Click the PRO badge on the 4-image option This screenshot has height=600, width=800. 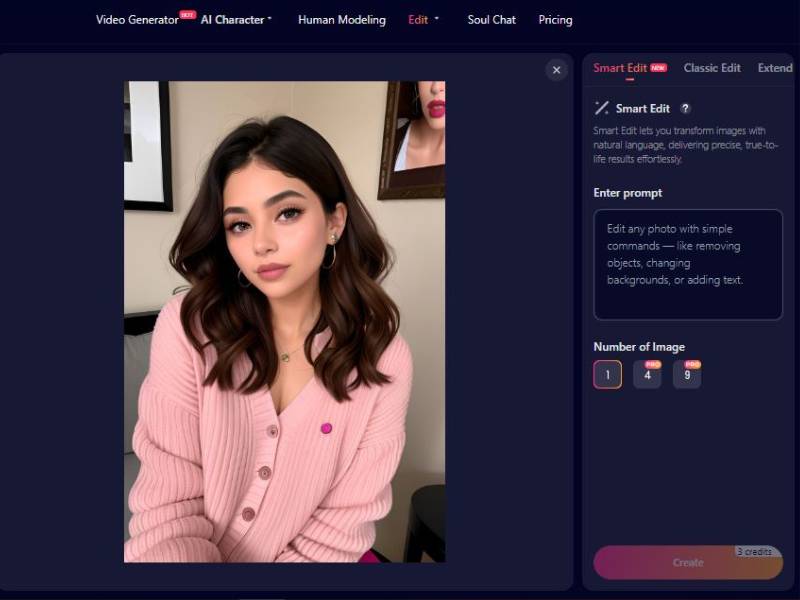[x=653, y=363]
